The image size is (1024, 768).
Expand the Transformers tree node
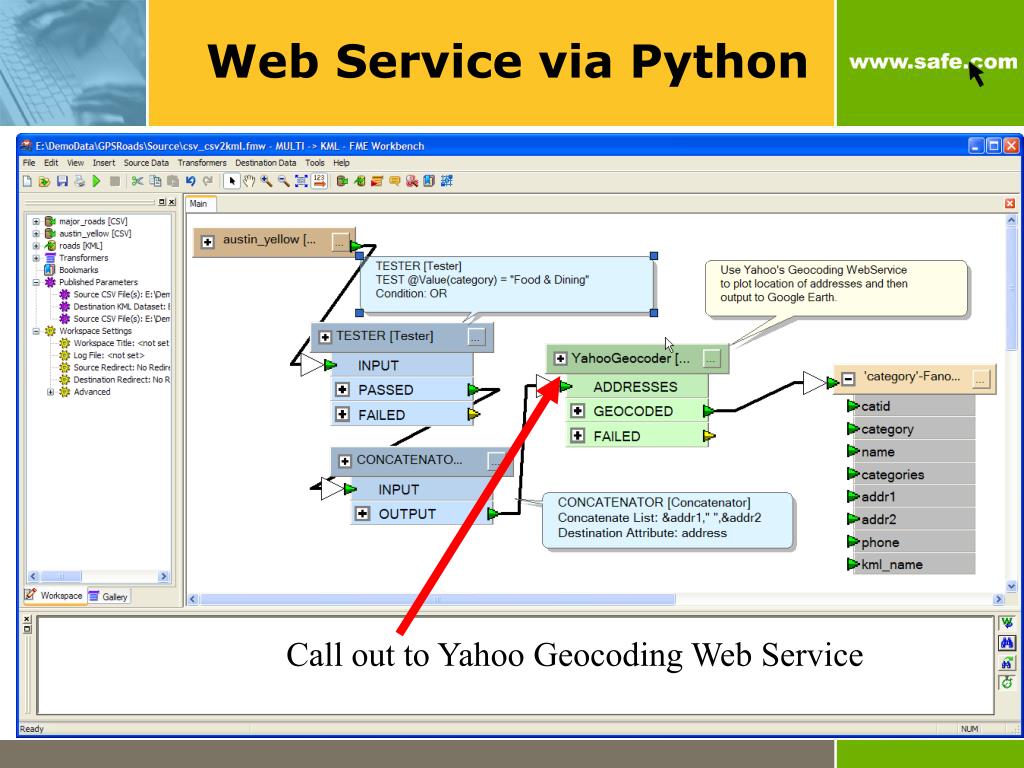click(37, 258)
